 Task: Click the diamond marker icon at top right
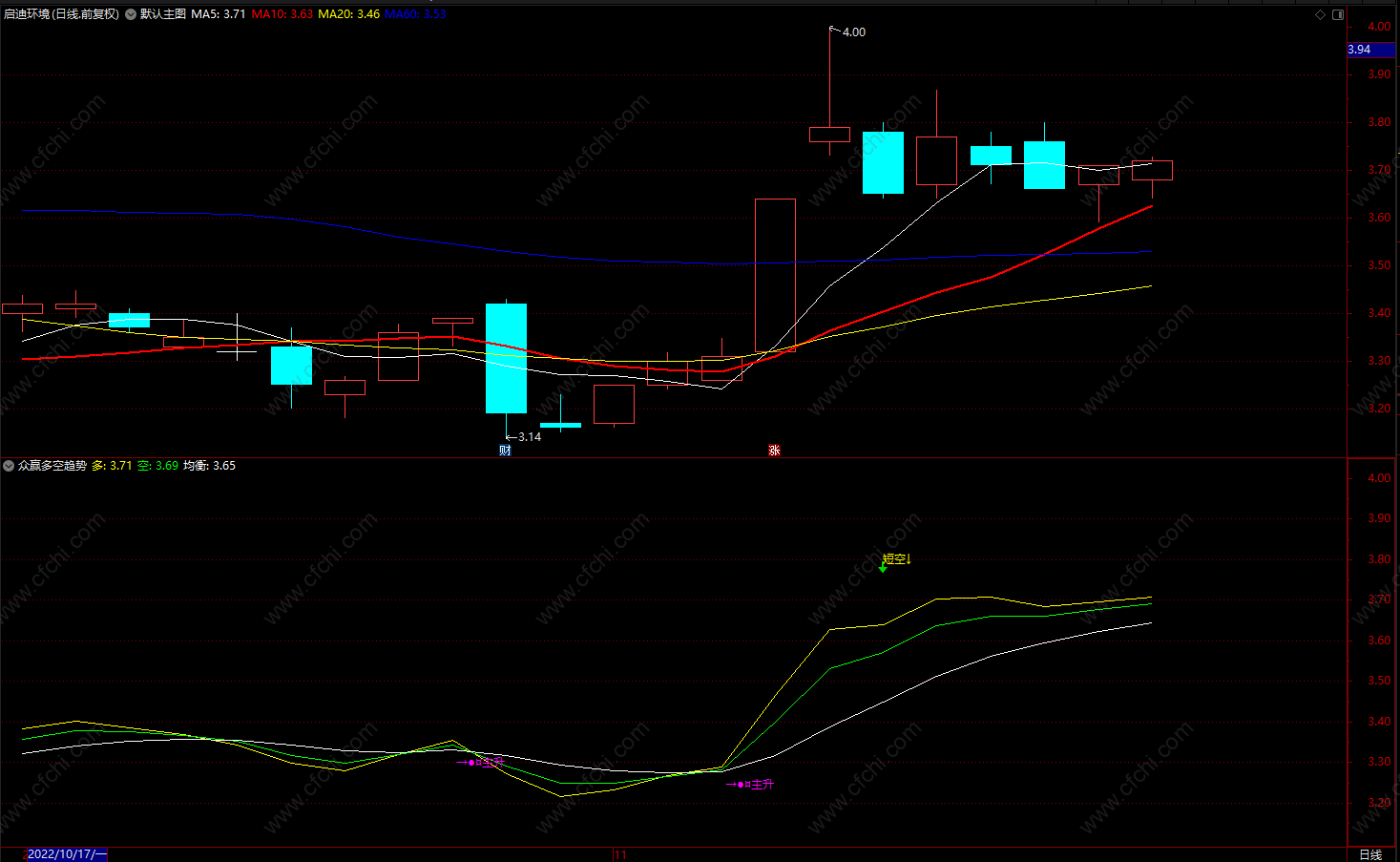(1321, 14)
